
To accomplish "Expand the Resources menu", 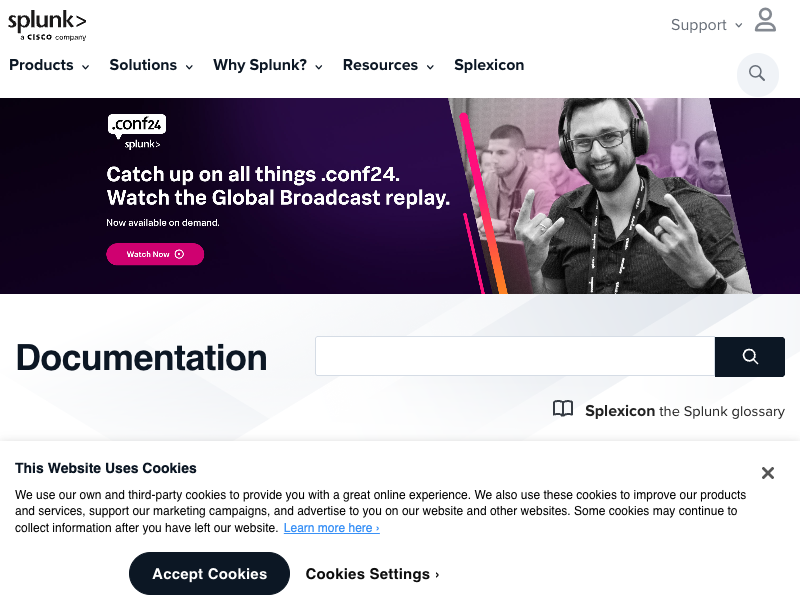I will tap(388, 65).
